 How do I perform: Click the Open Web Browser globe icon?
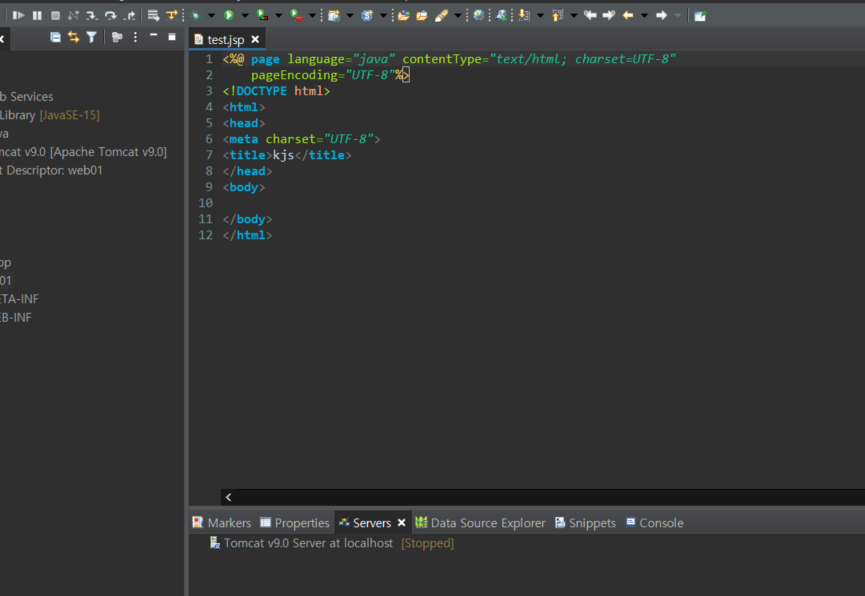[479, 15]
